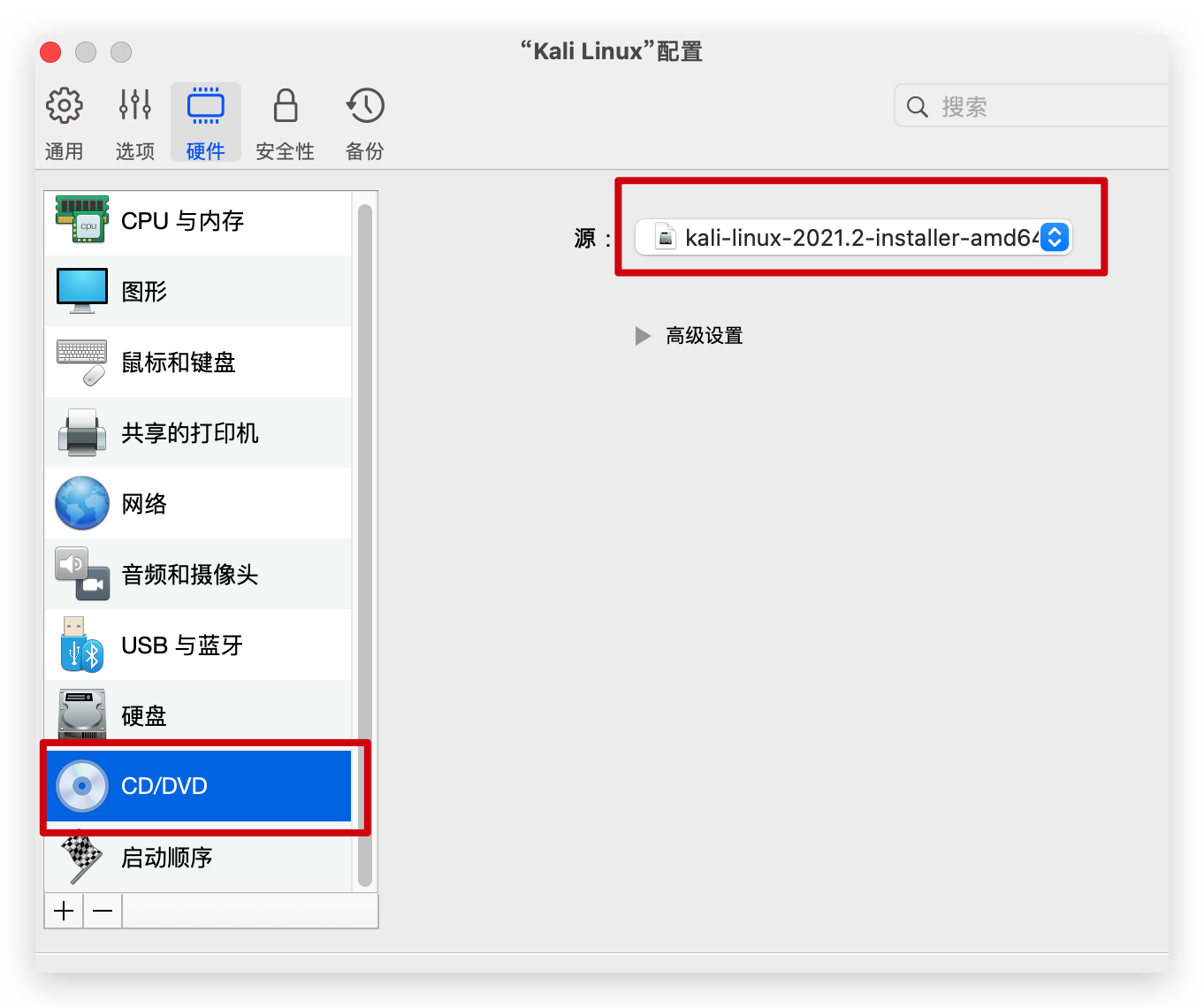This screenshot has height=1008, width=1204.
Task: Click the hardware list vertical scrollbar
Action: point(365,545)
